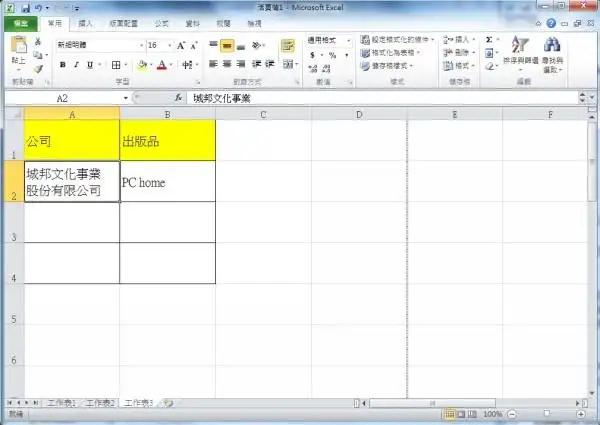This screenshot has height=425, width=600.
Task: Click the fill color yellow swatch
Action: (142, 65)
